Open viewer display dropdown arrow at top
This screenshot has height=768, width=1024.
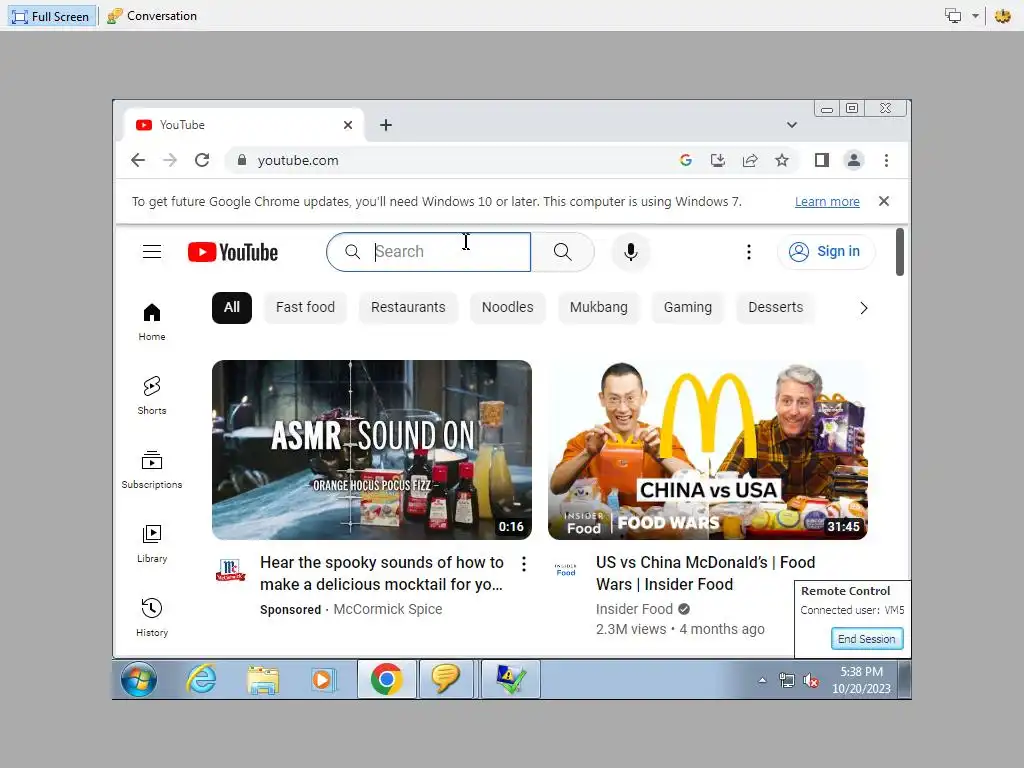tap(975, 16)
